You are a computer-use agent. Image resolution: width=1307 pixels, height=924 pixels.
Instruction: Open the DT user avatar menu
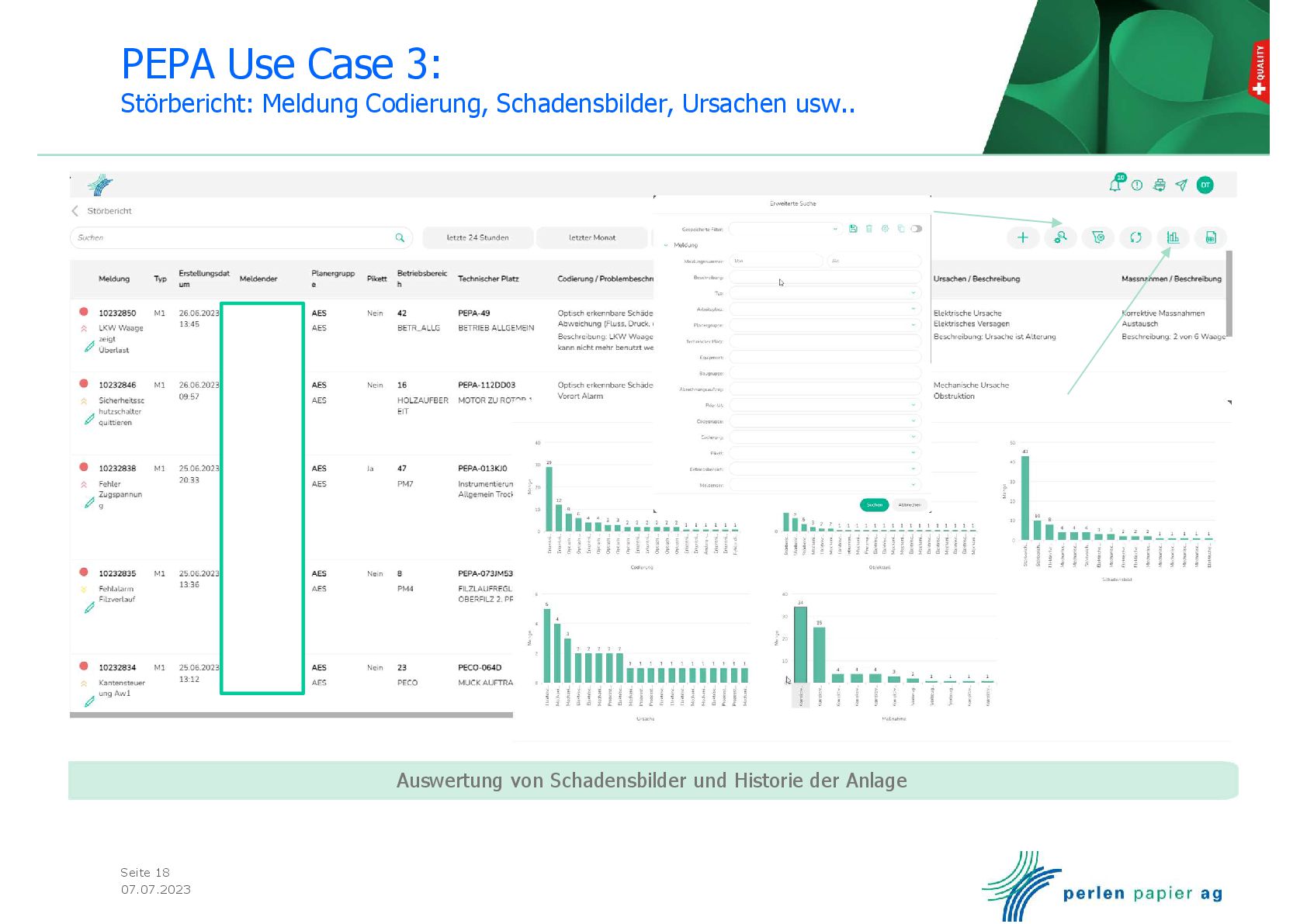click(1205, 185)
